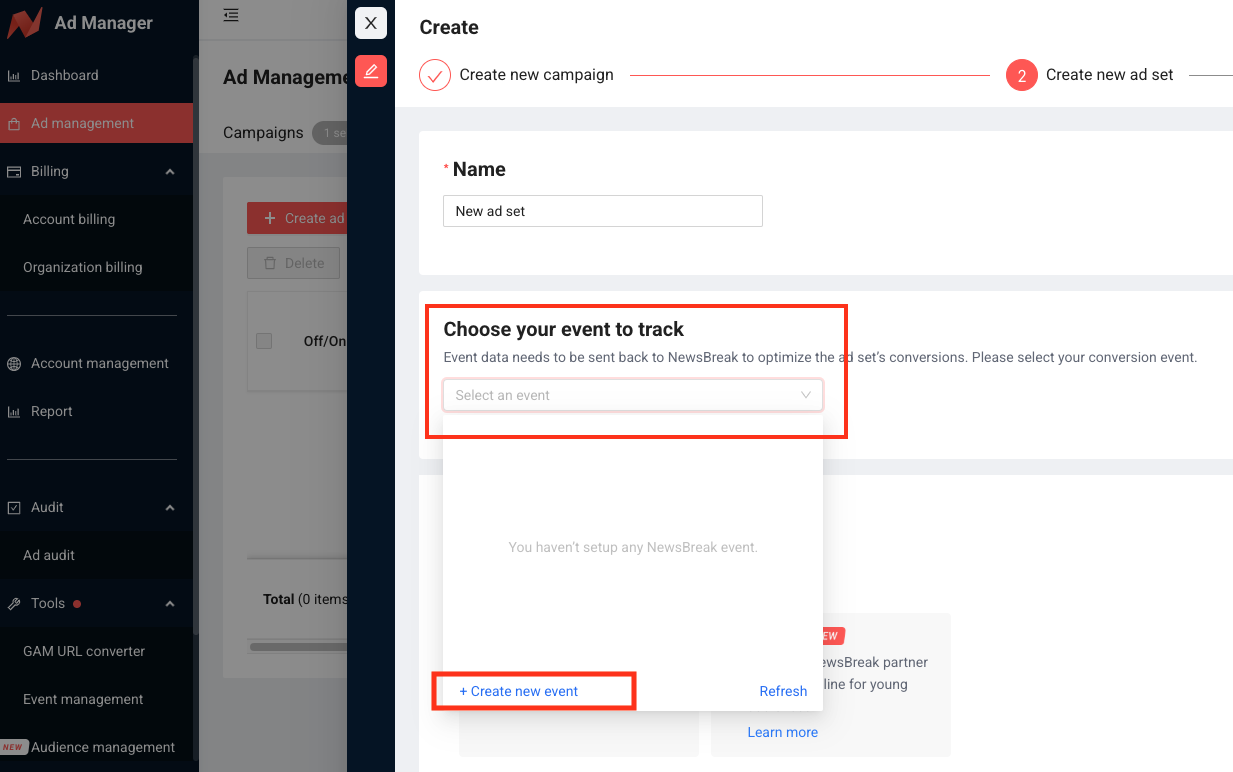Click the Tools wrench icon
The height and width of the screenshot is (772, 1233).
pos(14,604)
